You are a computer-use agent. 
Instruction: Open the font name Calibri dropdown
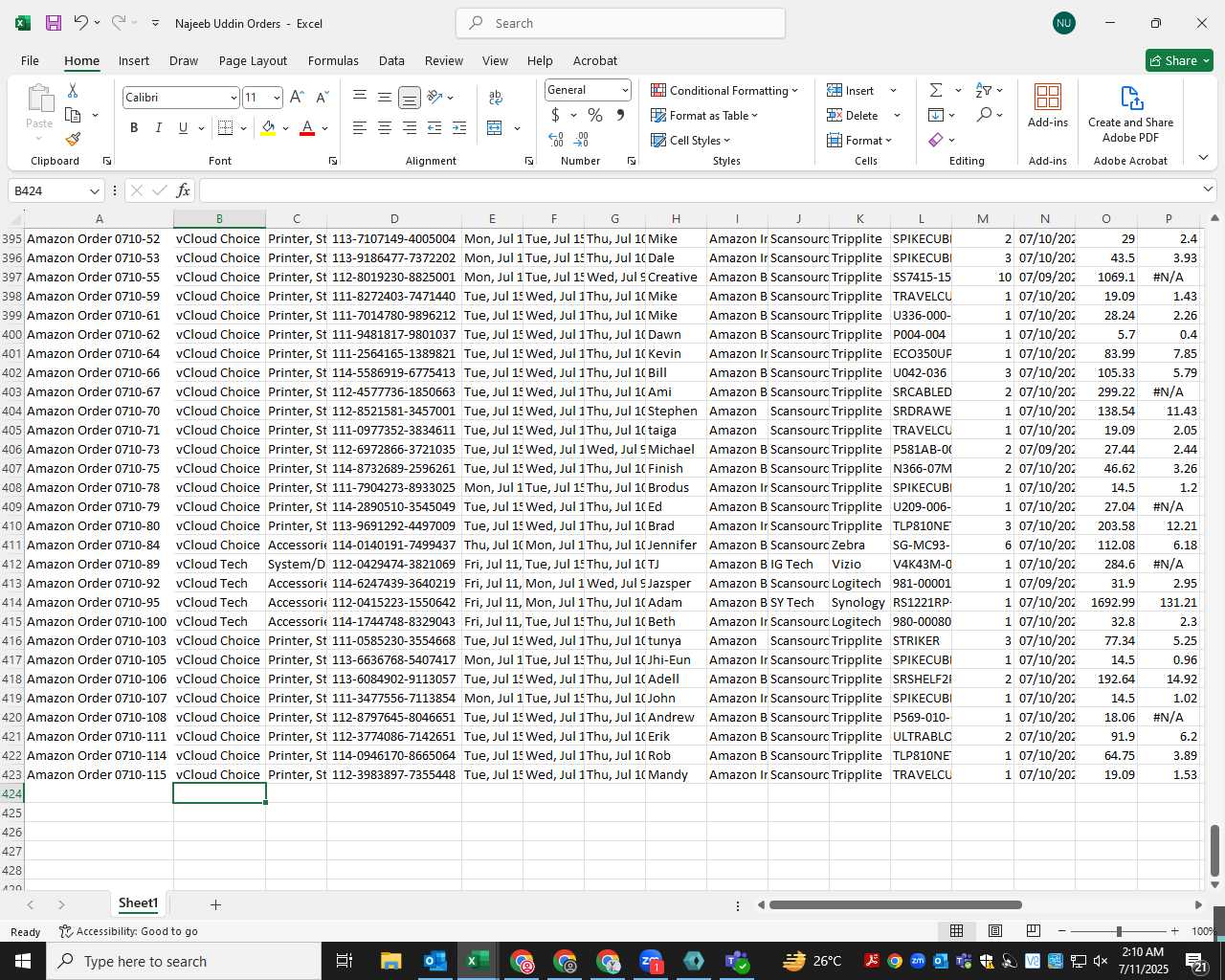click(x=233, y=98)
